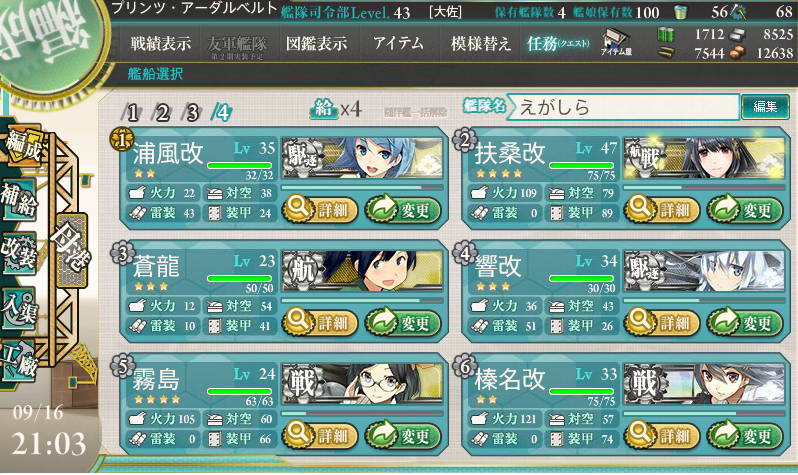Image resolution: width=798 pixels, height=475 pixels.
Task: Open the 改装 remodel sidebar icon
Action: coord(19,253)
